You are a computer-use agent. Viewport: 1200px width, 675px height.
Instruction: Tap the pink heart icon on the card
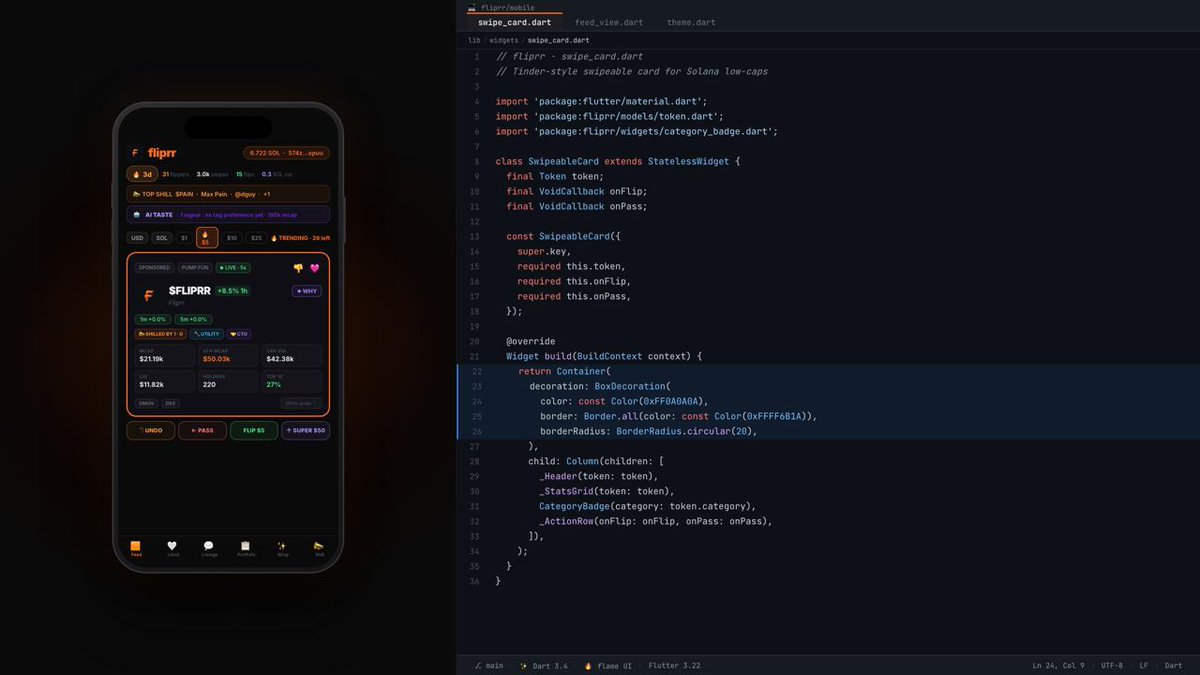(315, 268)
